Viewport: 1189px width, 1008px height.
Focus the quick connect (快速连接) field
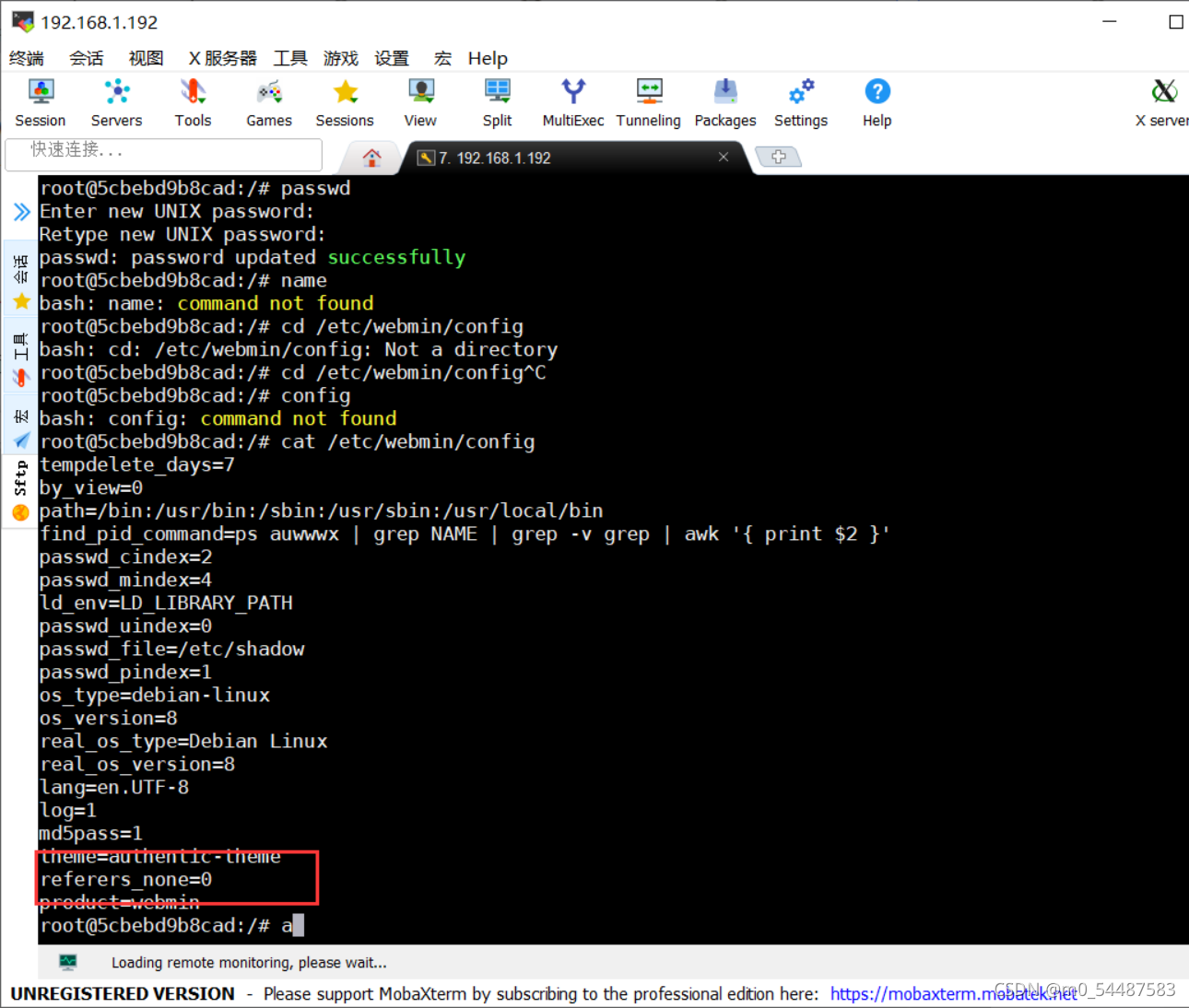coord(164,154)
